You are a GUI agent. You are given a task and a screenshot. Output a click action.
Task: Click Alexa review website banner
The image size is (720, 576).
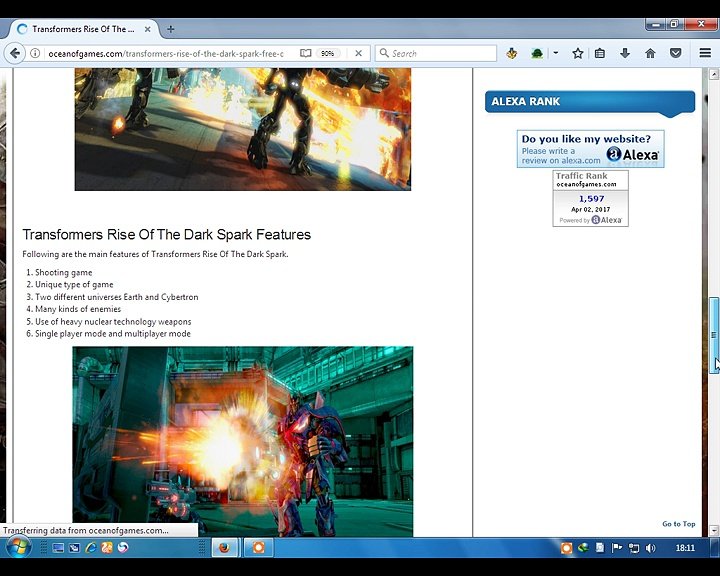(590, 149)
